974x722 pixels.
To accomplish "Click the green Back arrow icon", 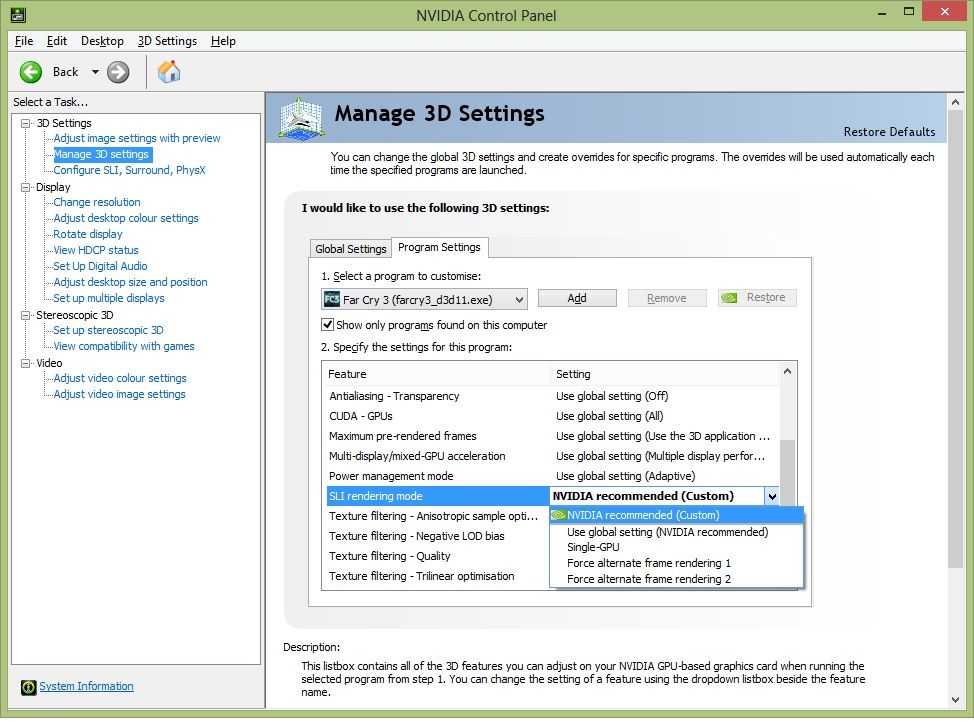I will click(x=31, y=71).
